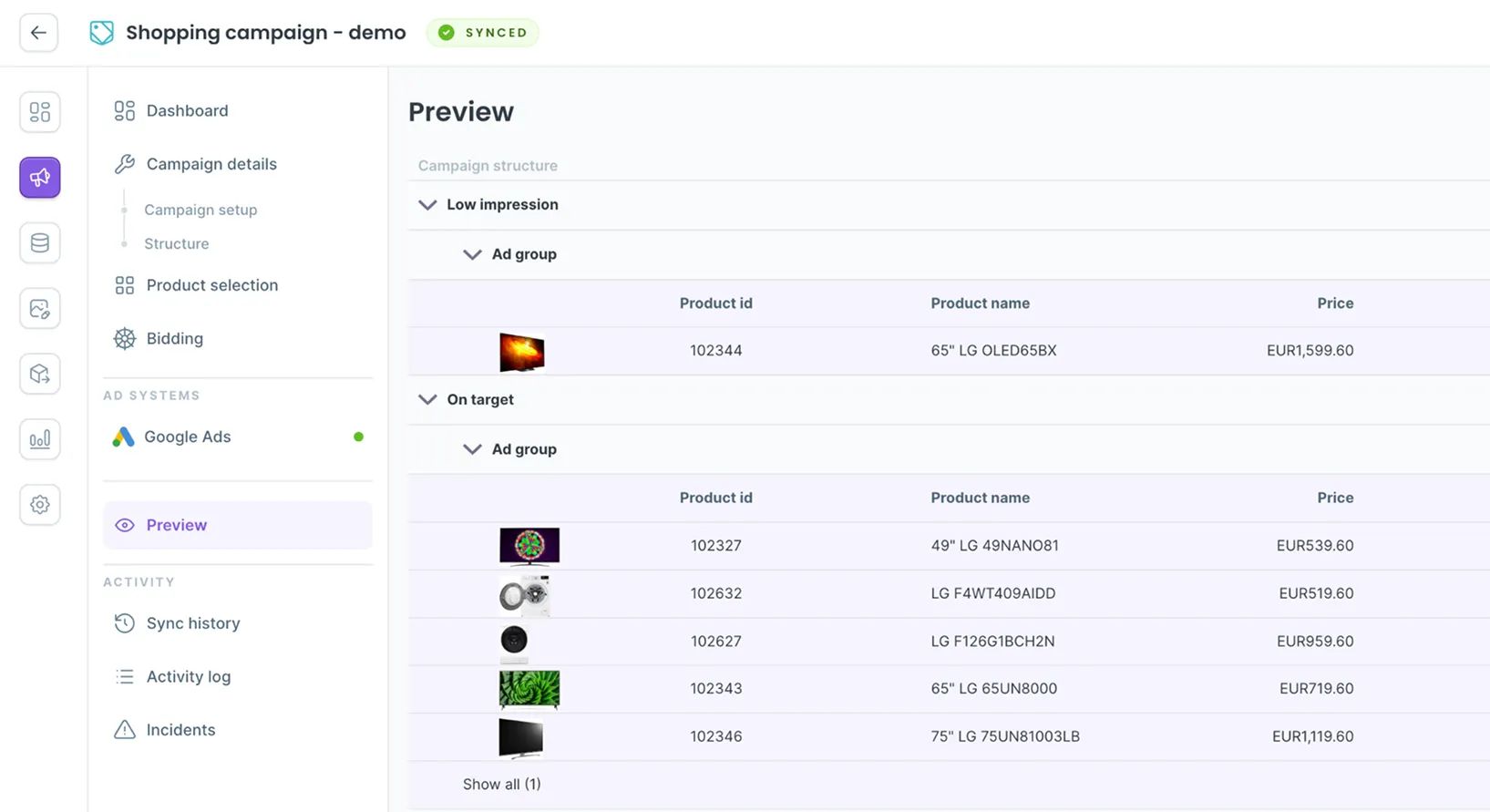Select the megaphone campaigns icon
The width and height of the screenshot is (1490, 812).
coord(40,178)
